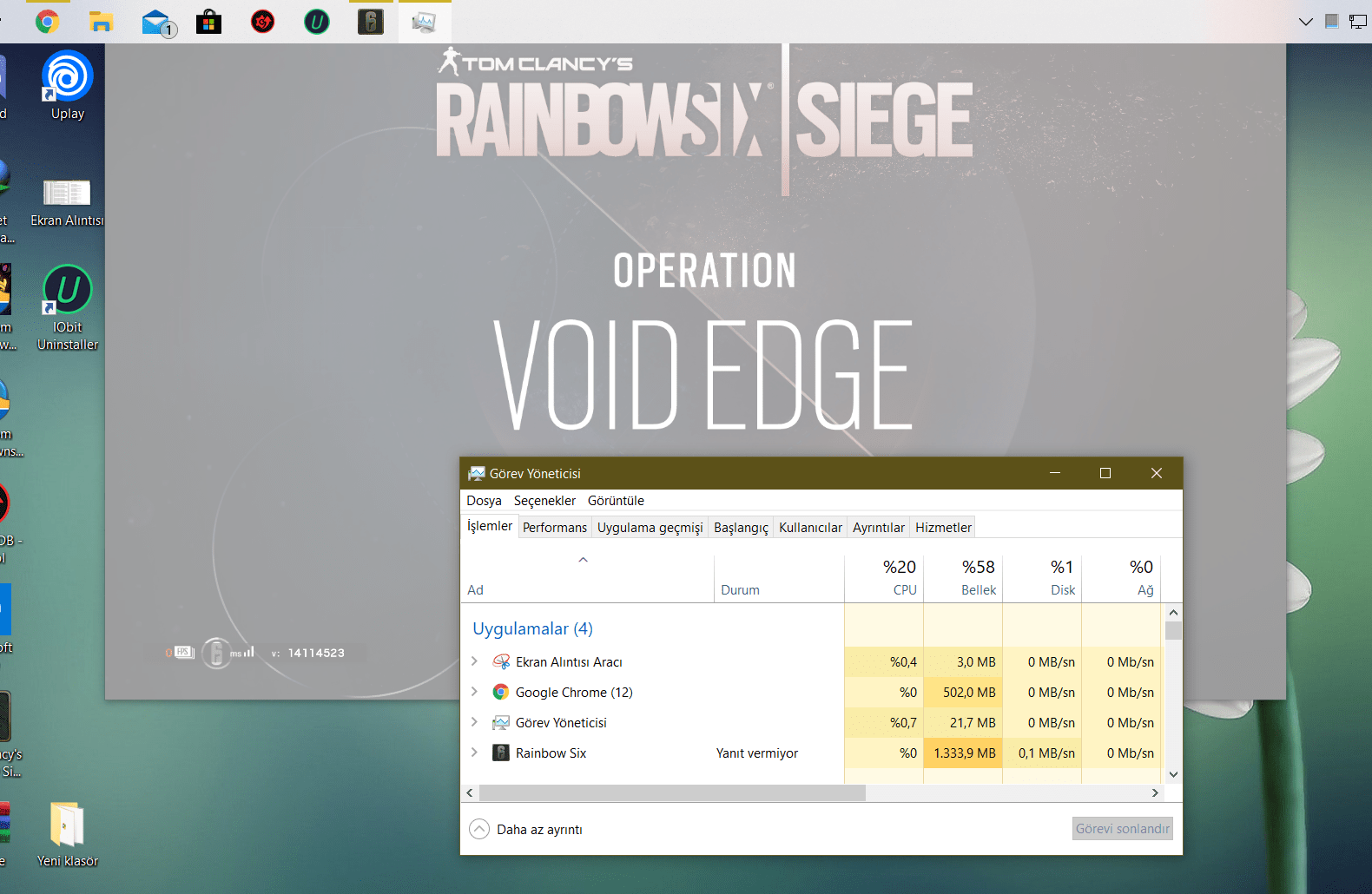
Task: Click the Google Chrome process icon
Action: [x=501, y=693]
